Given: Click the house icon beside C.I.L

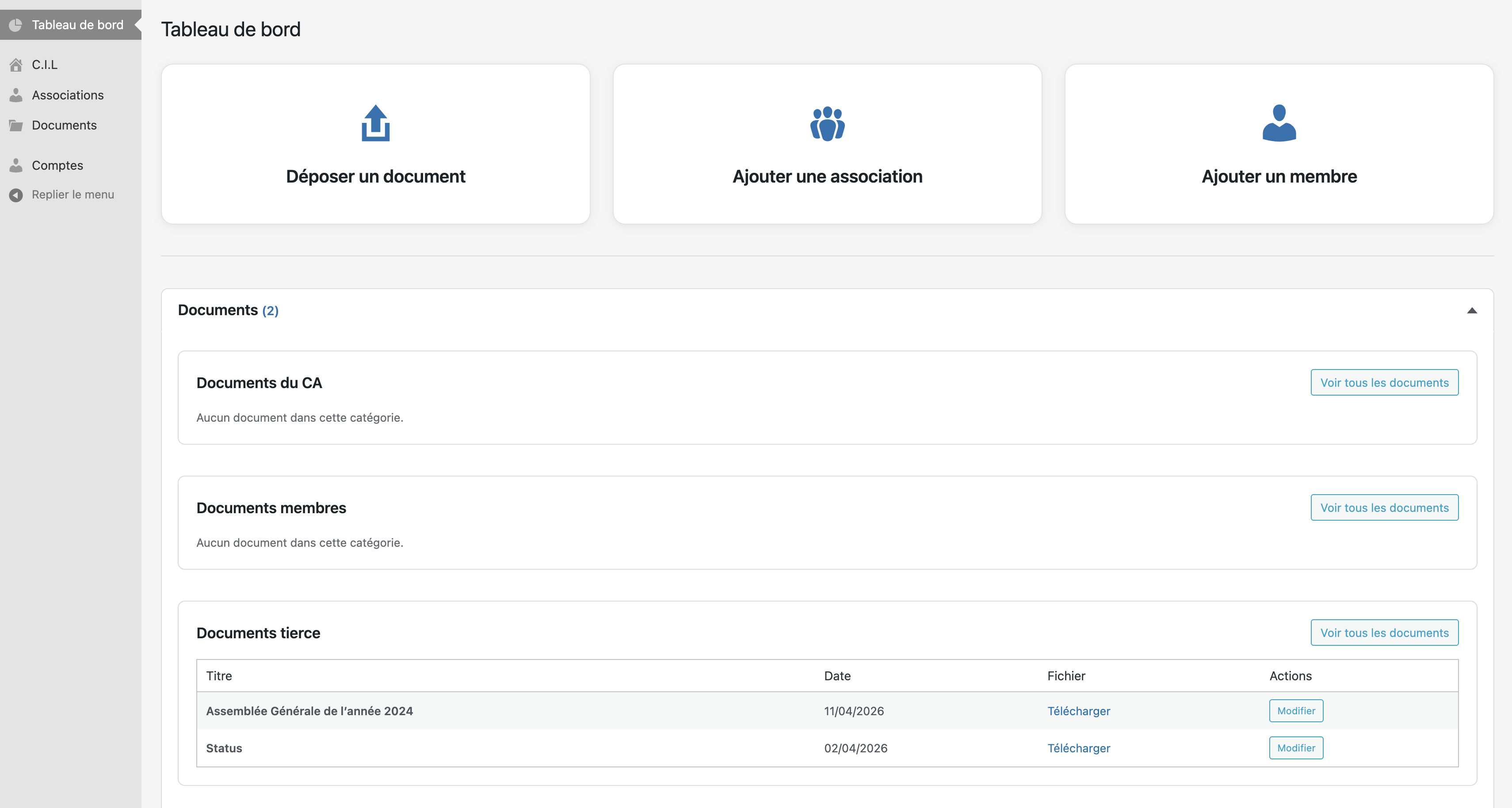Looking at the screenshot, I should (16, 65).
